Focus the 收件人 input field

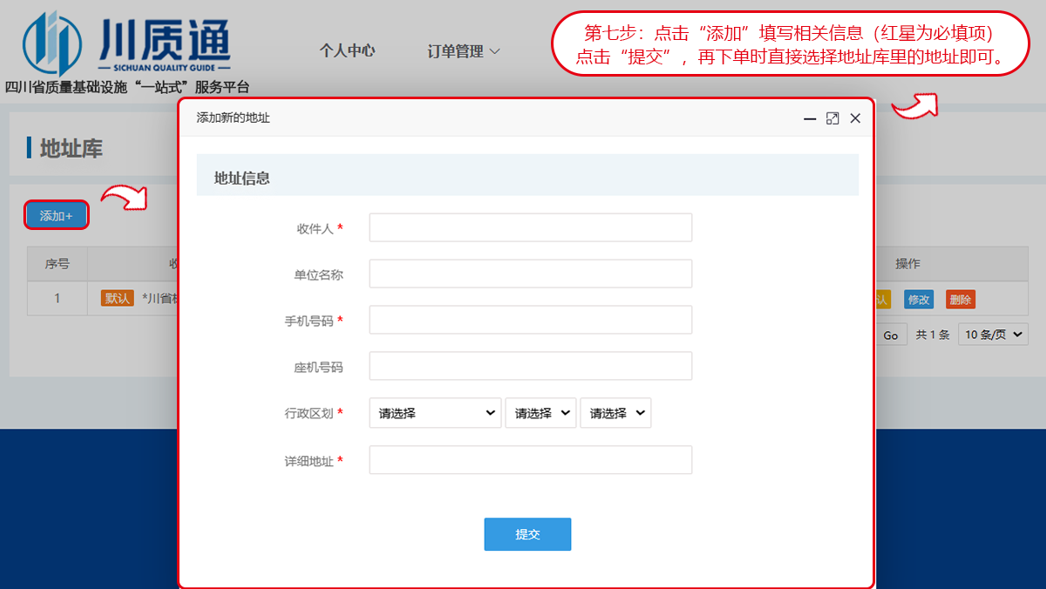tap(530, 228)
